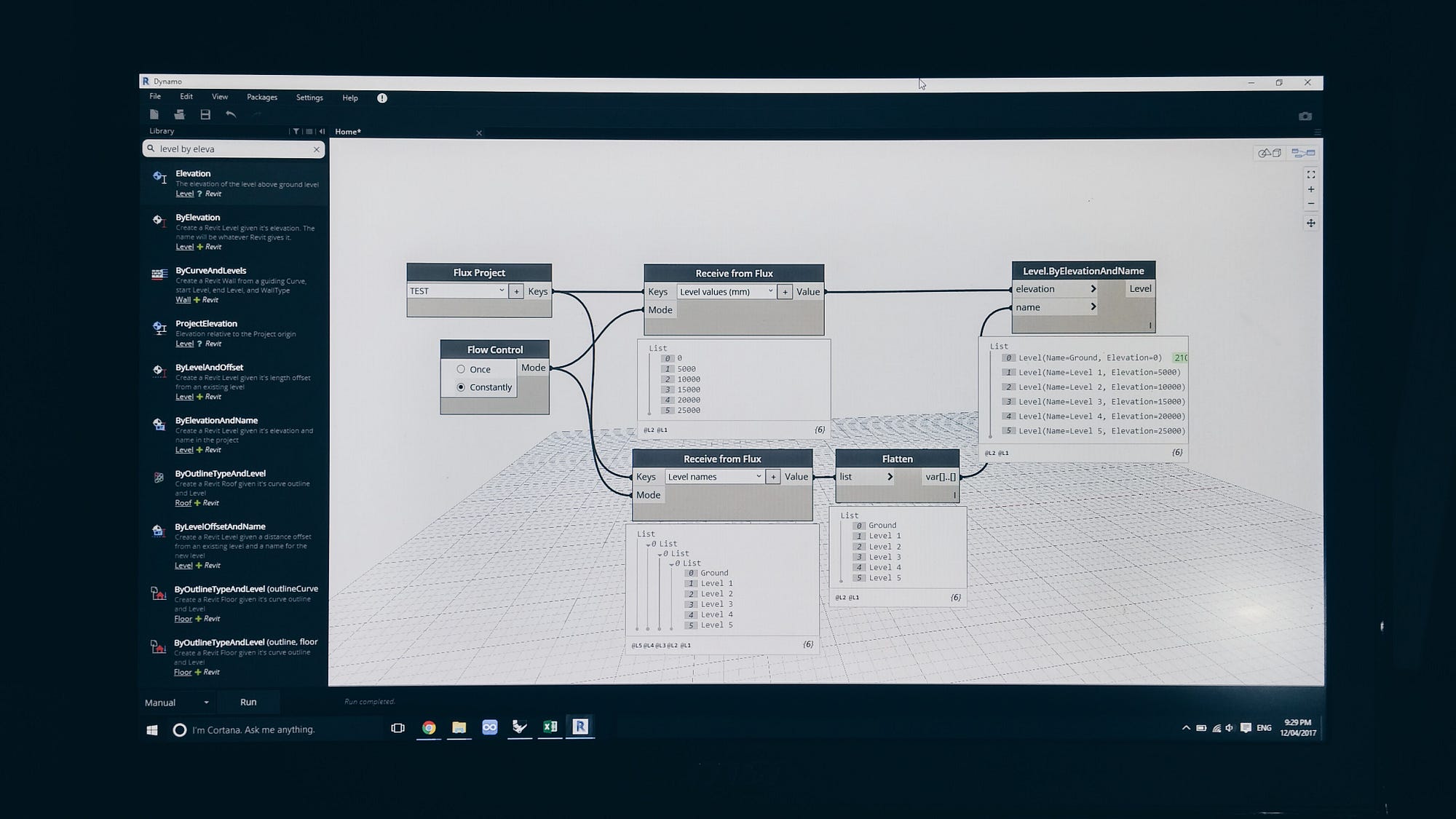The width and height of the screenshot is (1456, 819).
Task: Select the Constantly radio button
Action: (461, 387)
